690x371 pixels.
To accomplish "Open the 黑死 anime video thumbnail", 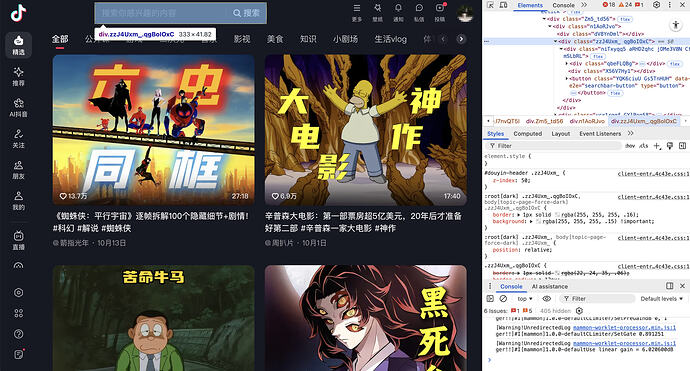I will pos(366,318).
